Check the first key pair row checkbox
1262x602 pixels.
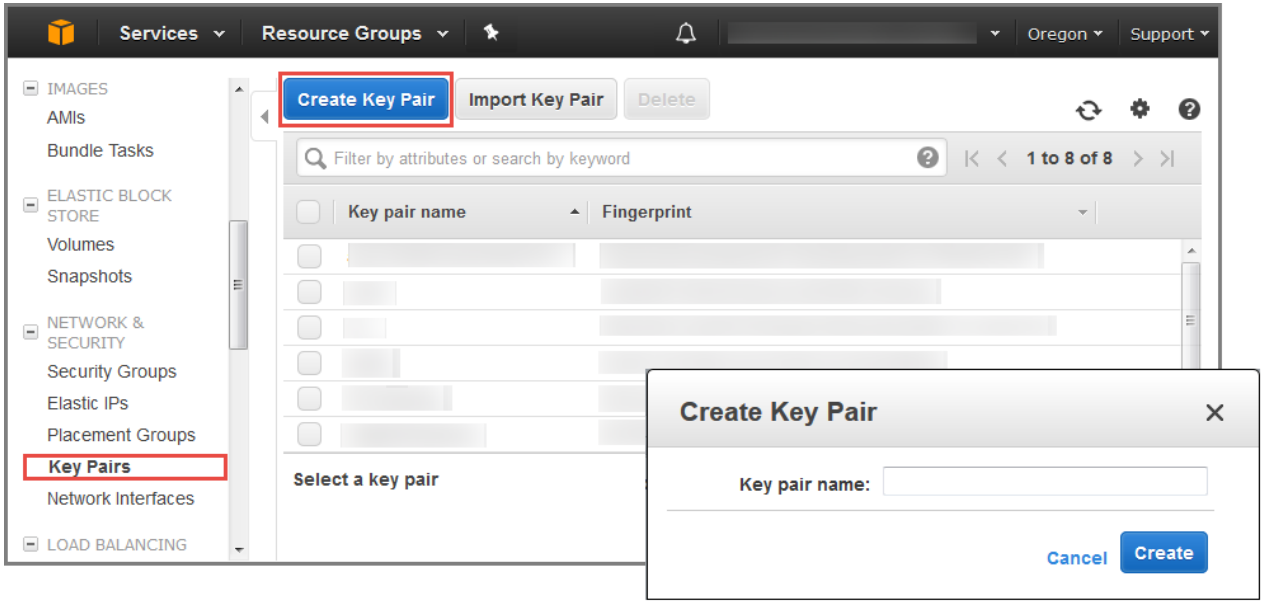(x=309, y=257)
